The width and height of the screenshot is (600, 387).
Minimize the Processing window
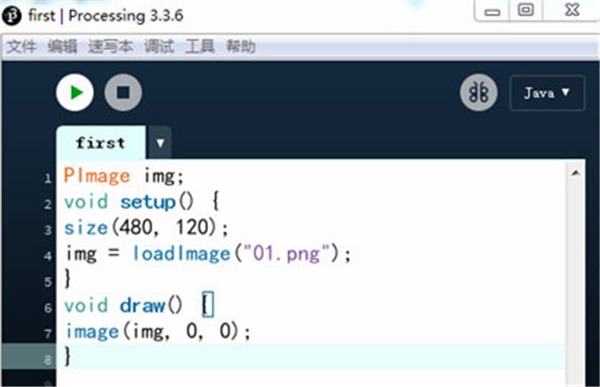(492, 11)
